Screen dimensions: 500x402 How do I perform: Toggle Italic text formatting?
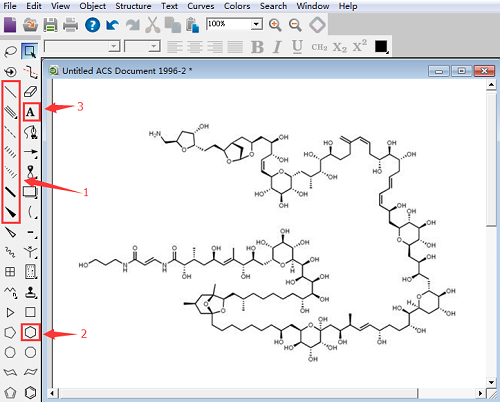point(277,47)
